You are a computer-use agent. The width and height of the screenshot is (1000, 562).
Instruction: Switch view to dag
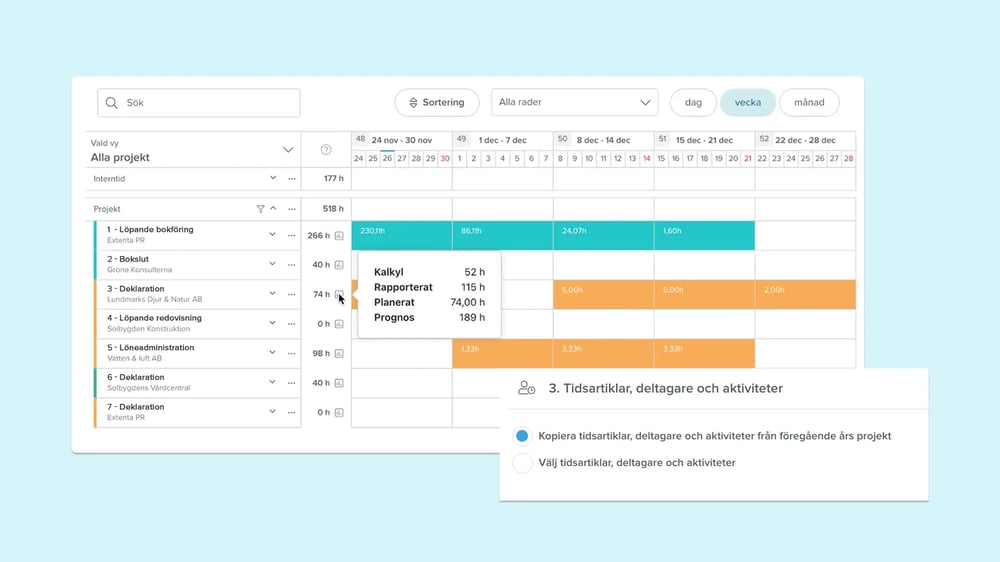coord(692,103)
